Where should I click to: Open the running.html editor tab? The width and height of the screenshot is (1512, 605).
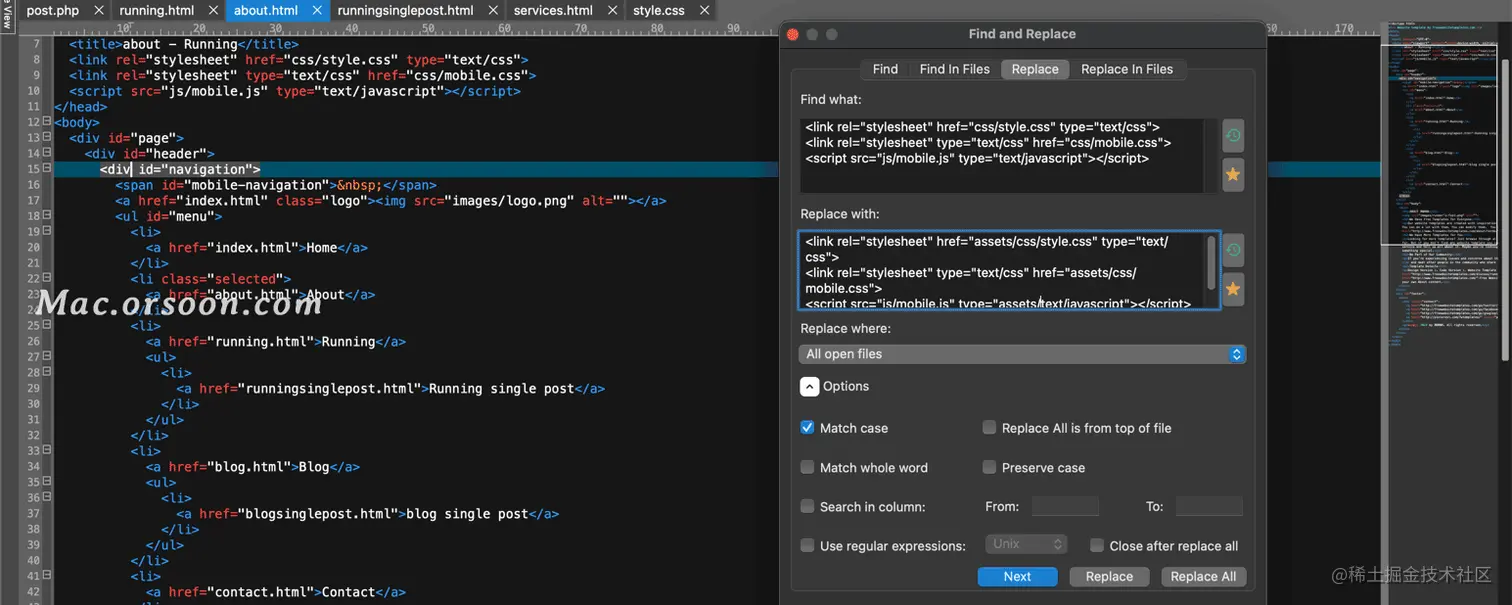click(156, 11)
